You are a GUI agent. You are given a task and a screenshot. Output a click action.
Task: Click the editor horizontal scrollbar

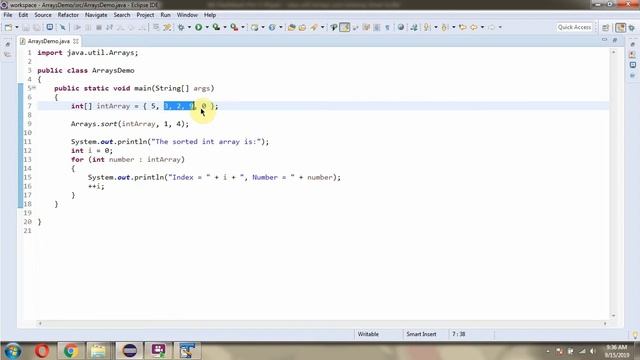coord(322,323)
